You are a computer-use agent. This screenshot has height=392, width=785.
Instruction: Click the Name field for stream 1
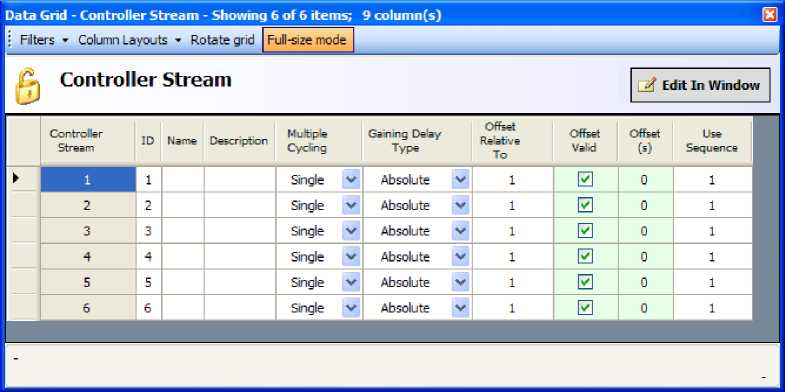183,179
